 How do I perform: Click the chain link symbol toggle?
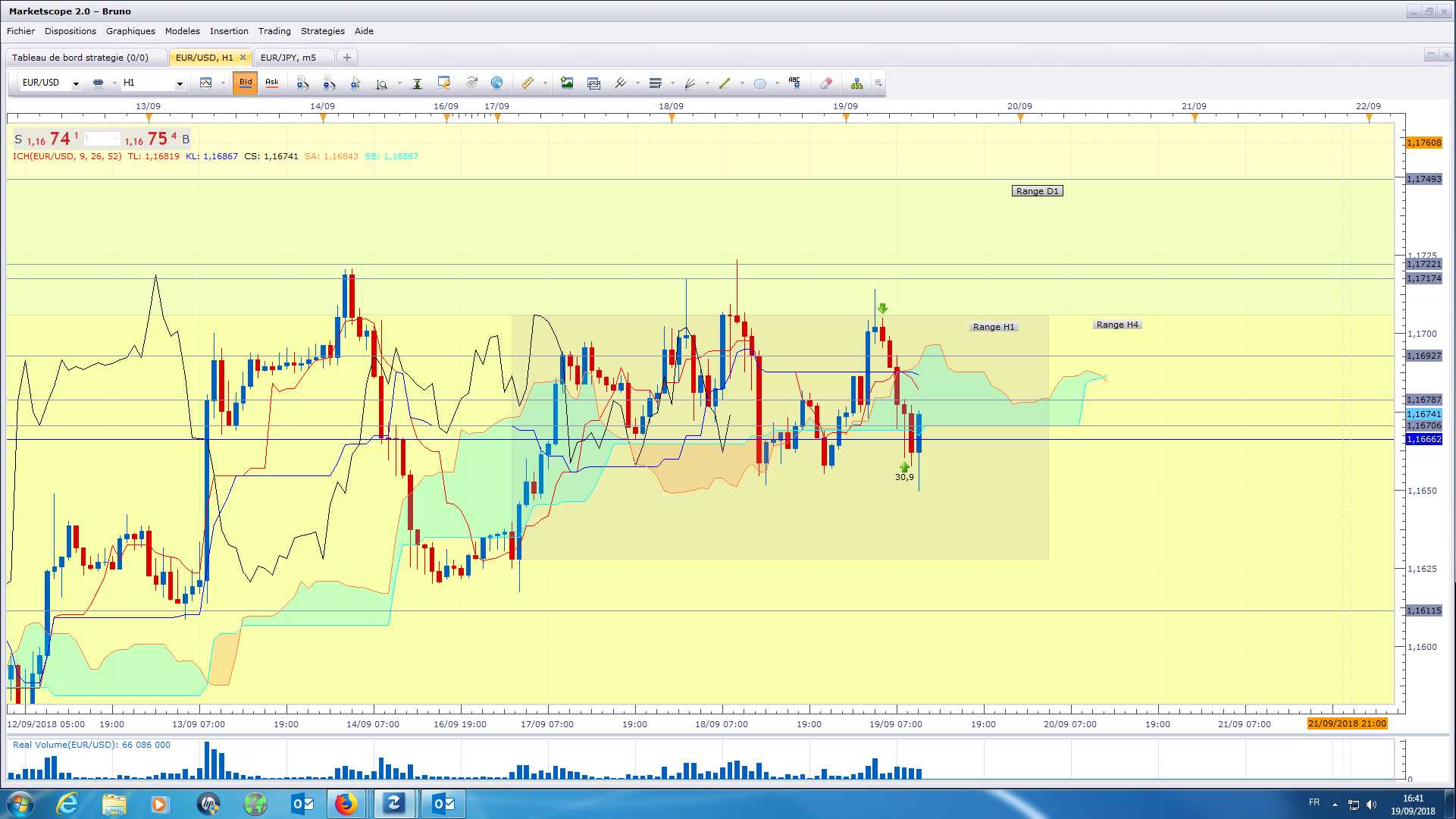[98, 83]
